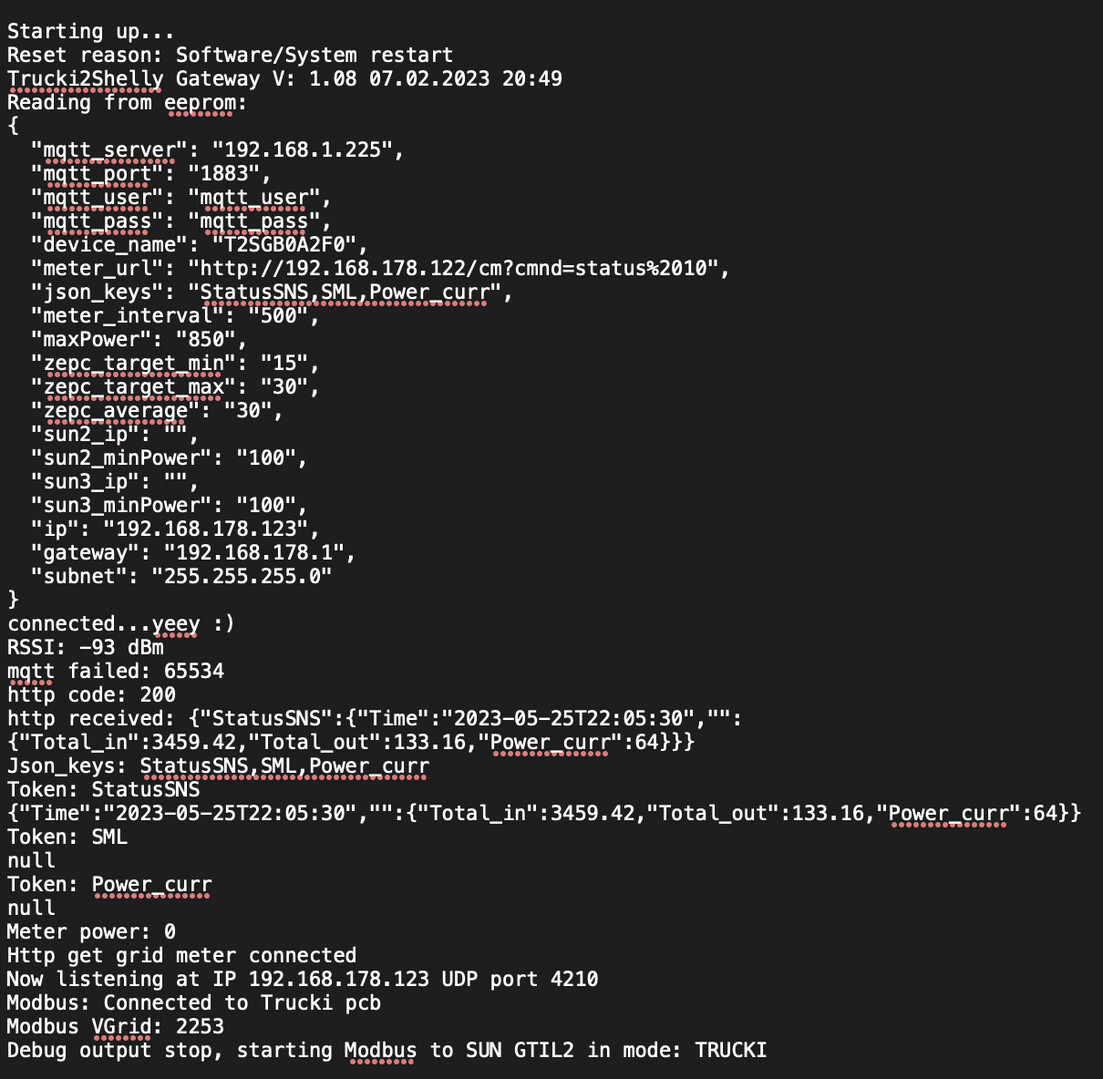Click the mqtt failed: 65534 line
Image resolution: width=1103 pixels, height=1079 pixels.
pos(115,672)
